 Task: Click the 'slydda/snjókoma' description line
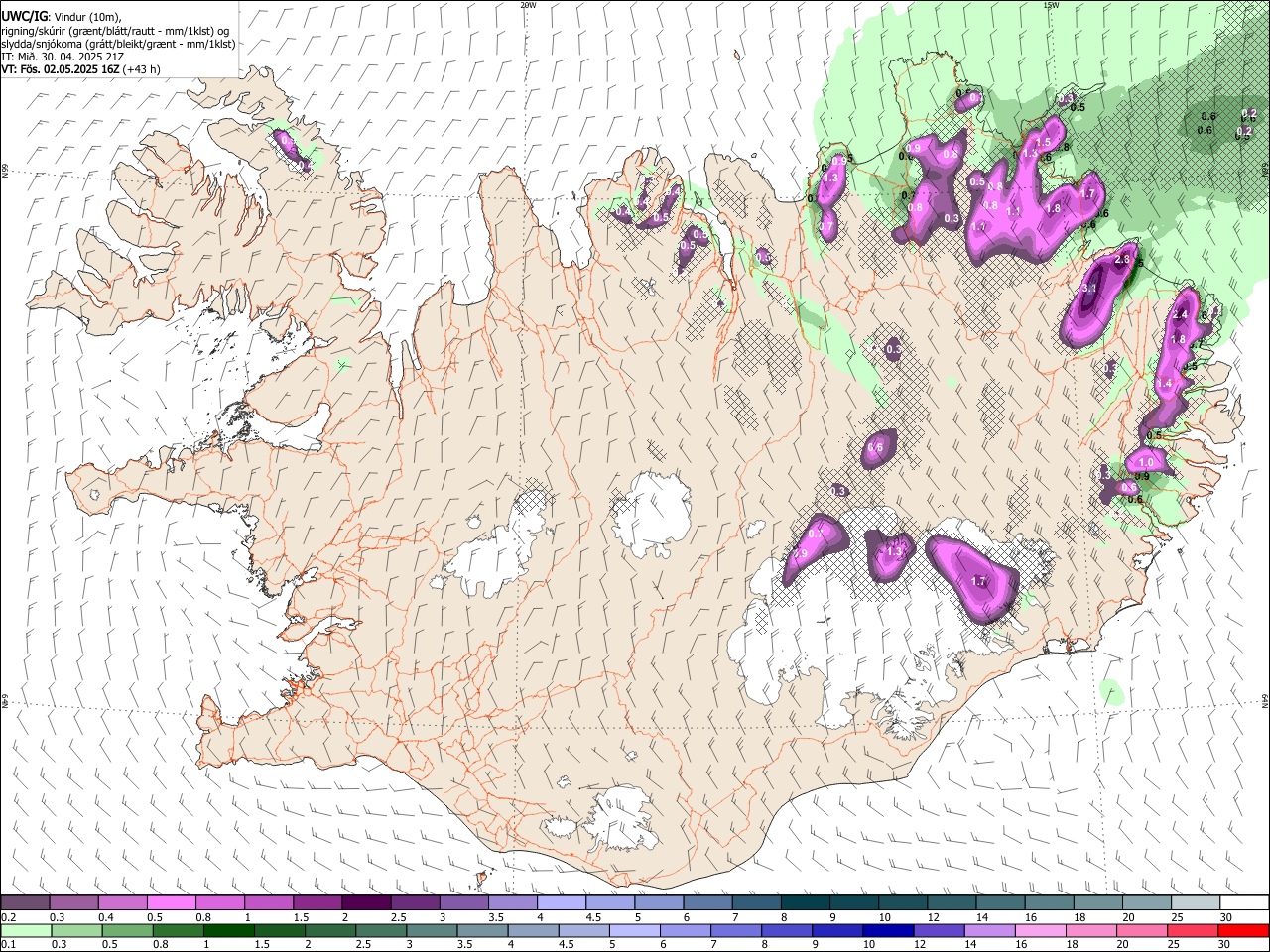118,44
